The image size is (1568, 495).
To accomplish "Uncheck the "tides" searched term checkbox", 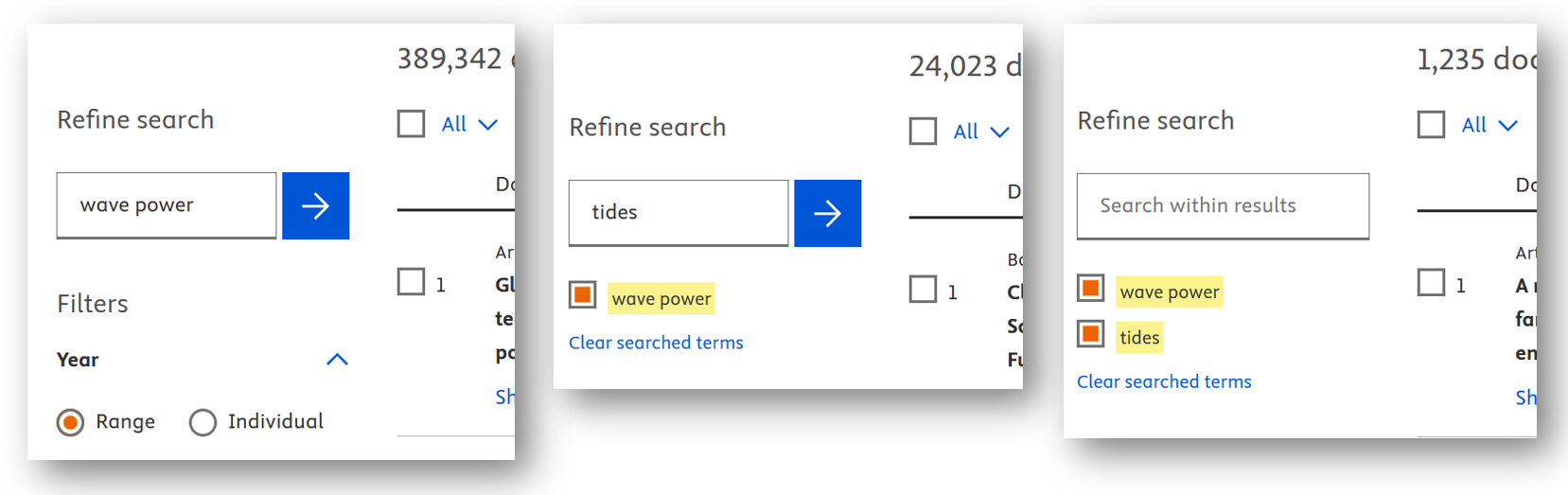I will [1091, 334].
